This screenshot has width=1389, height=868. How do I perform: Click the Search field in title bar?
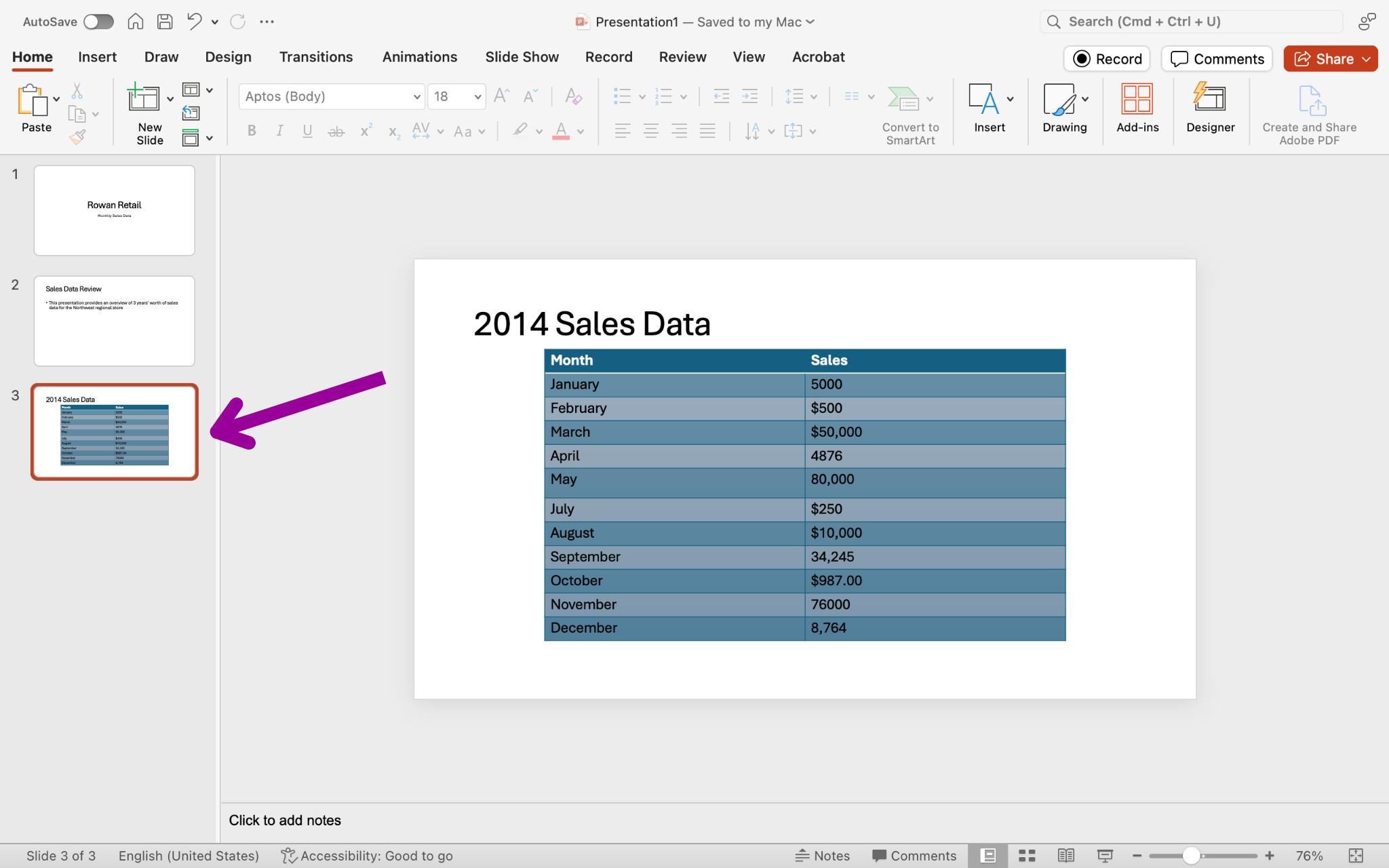point(1191,22)
